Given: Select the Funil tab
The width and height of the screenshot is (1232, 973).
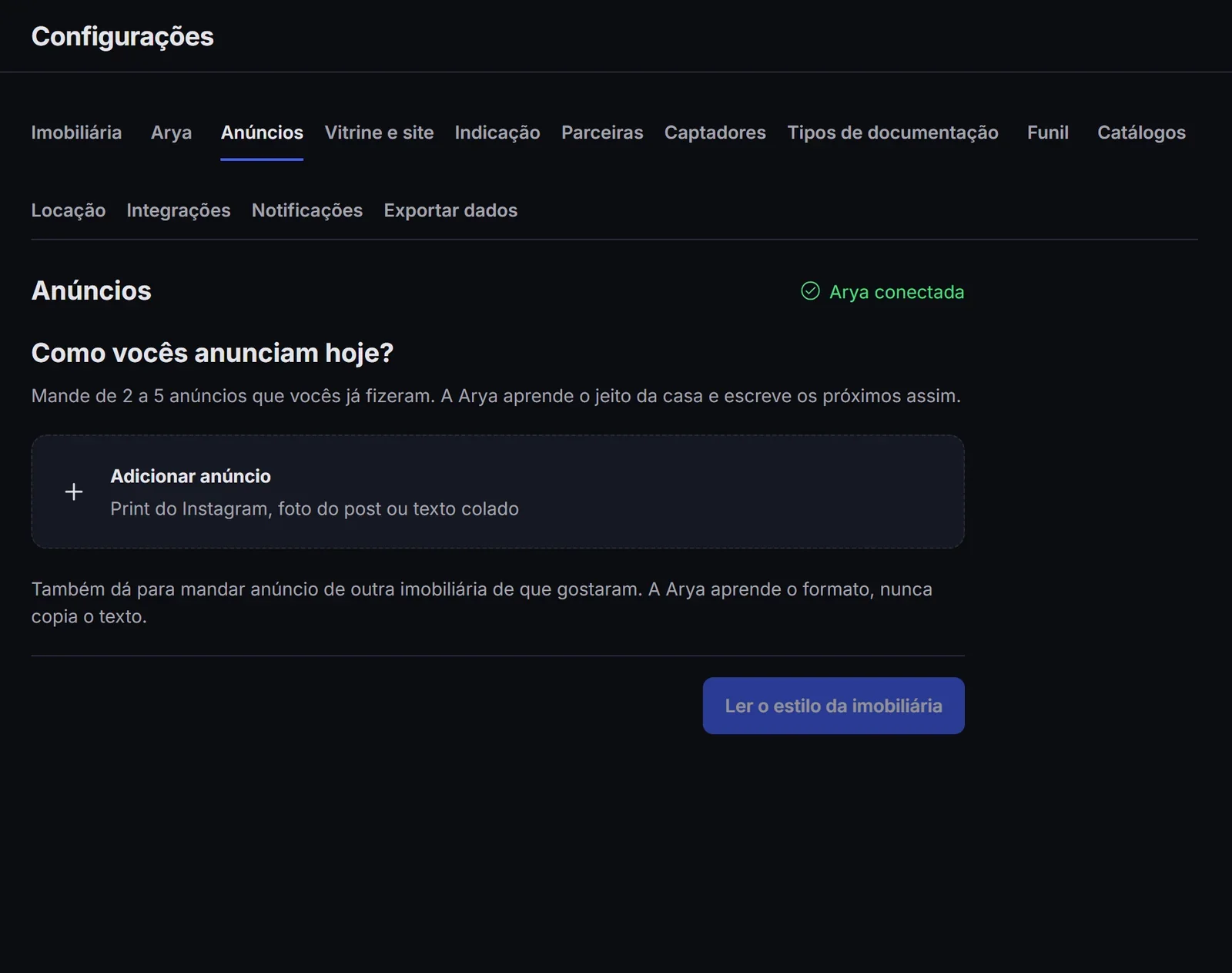Looking at the screenshot, I should pyautogui.click(x=1048, y=133).
